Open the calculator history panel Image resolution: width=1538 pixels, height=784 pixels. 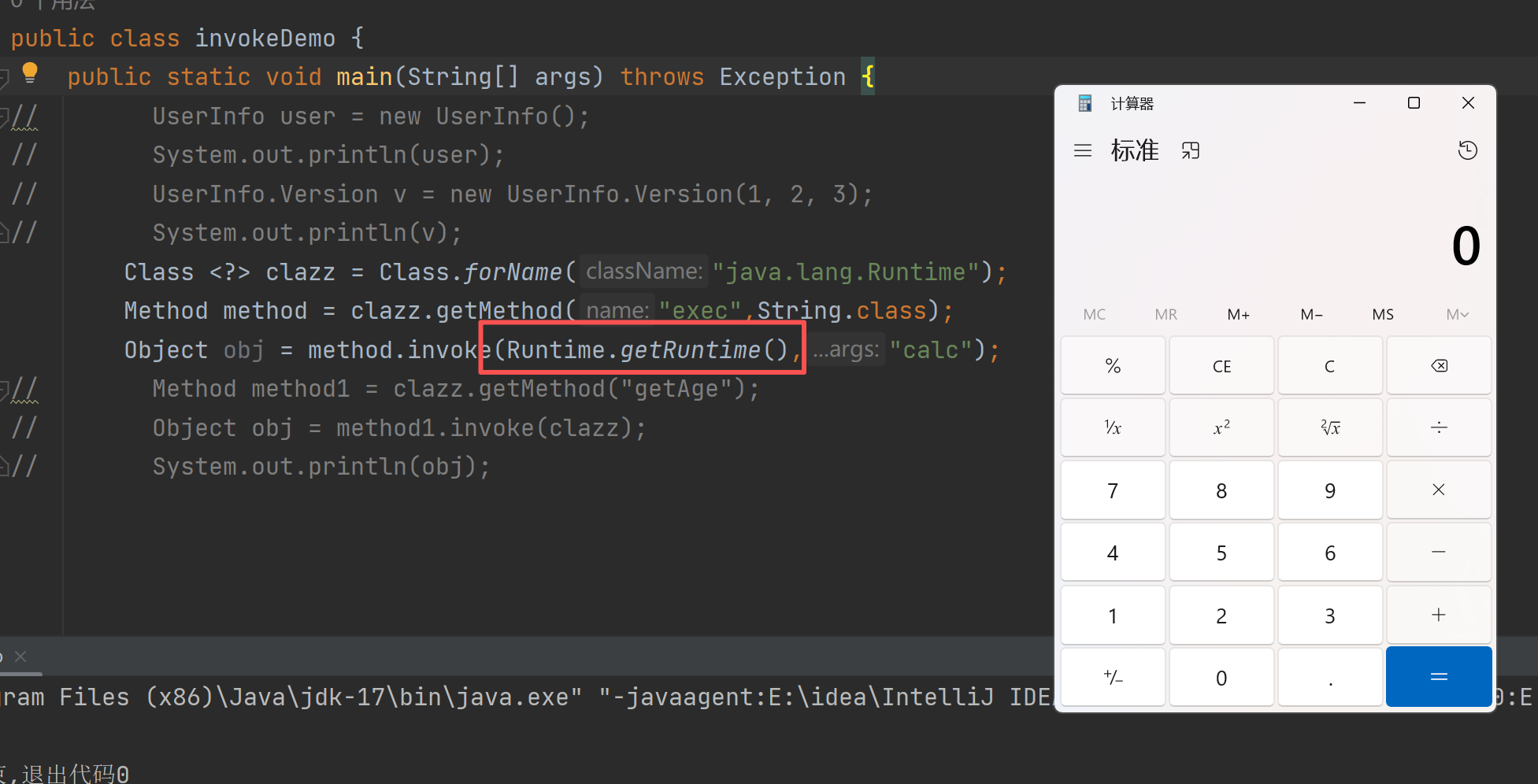1467,150
